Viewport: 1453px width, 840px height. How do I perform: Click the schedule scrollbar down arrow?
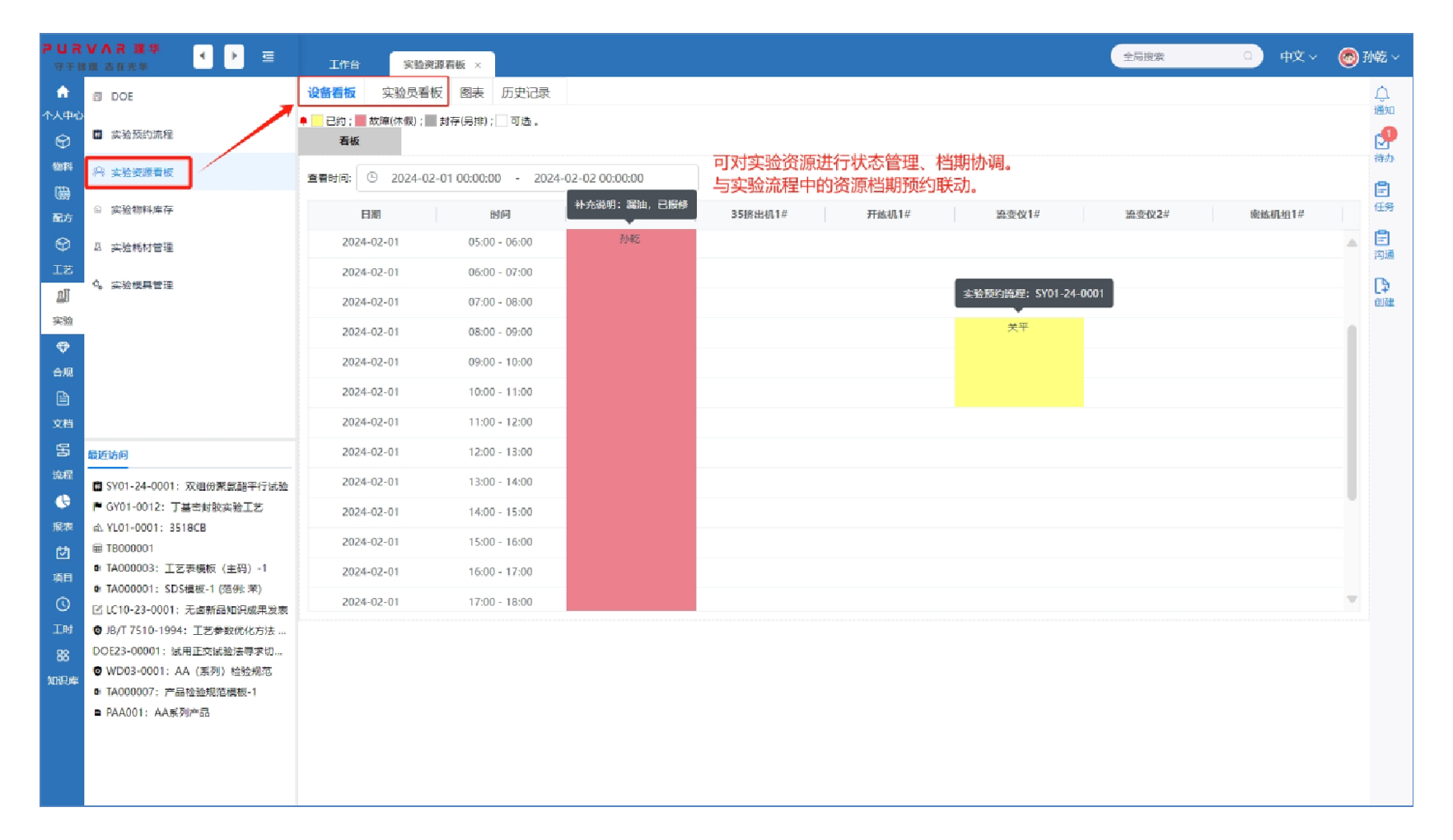(x=1352, y=600)
